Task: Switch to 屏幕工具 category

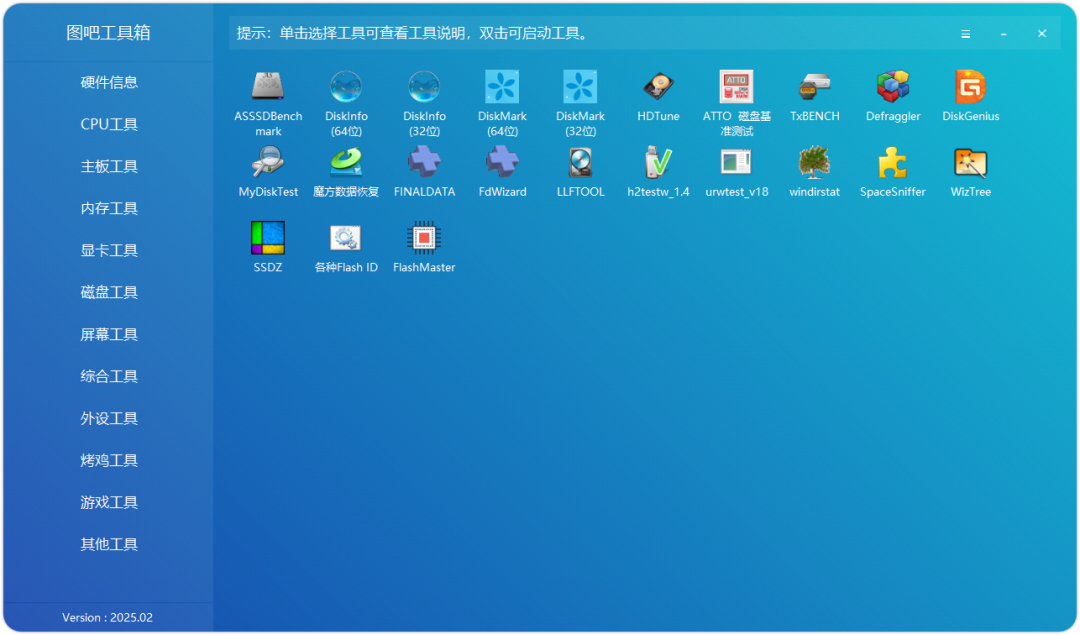Action: (x=109, y=335)
